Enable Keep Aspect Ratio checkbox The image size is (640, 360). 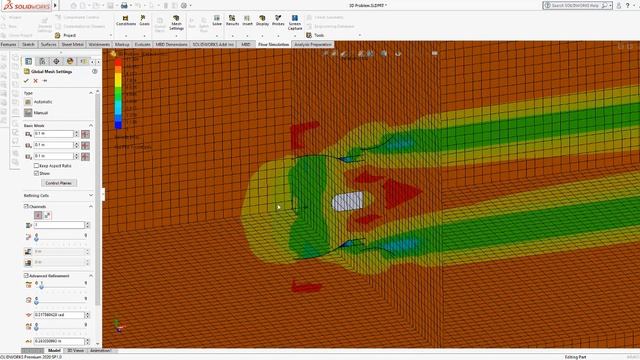36,166
